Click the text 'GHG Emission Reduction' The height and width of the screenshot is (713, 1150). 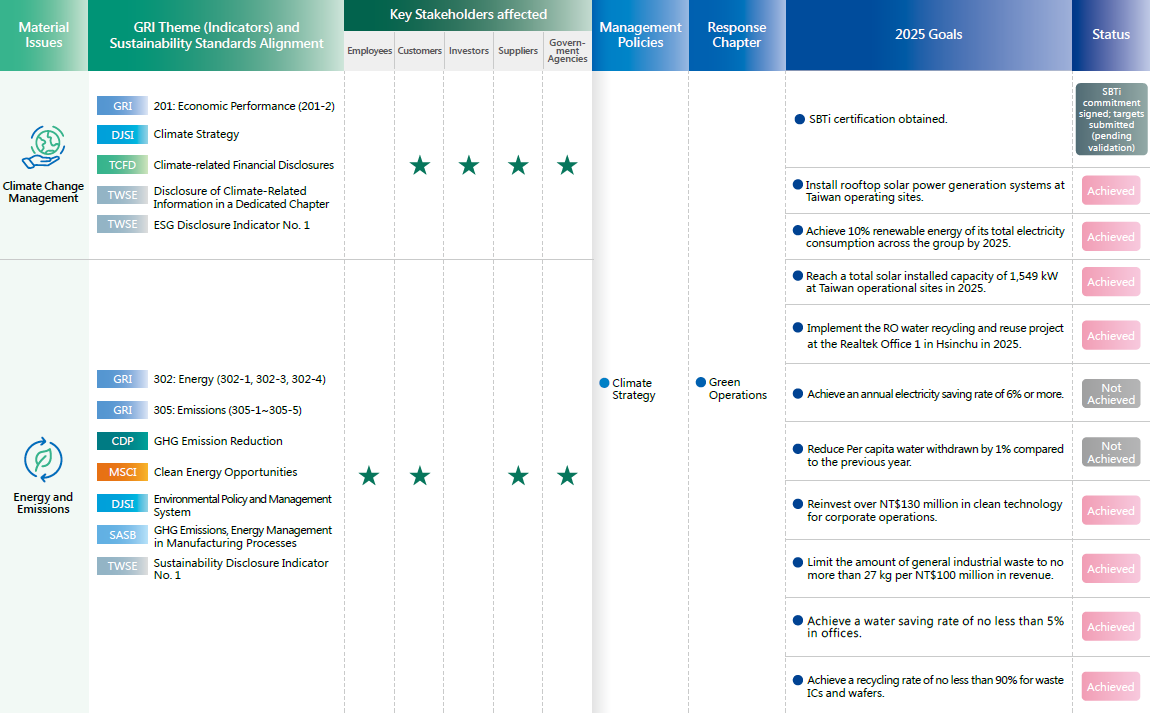(218, 441)
